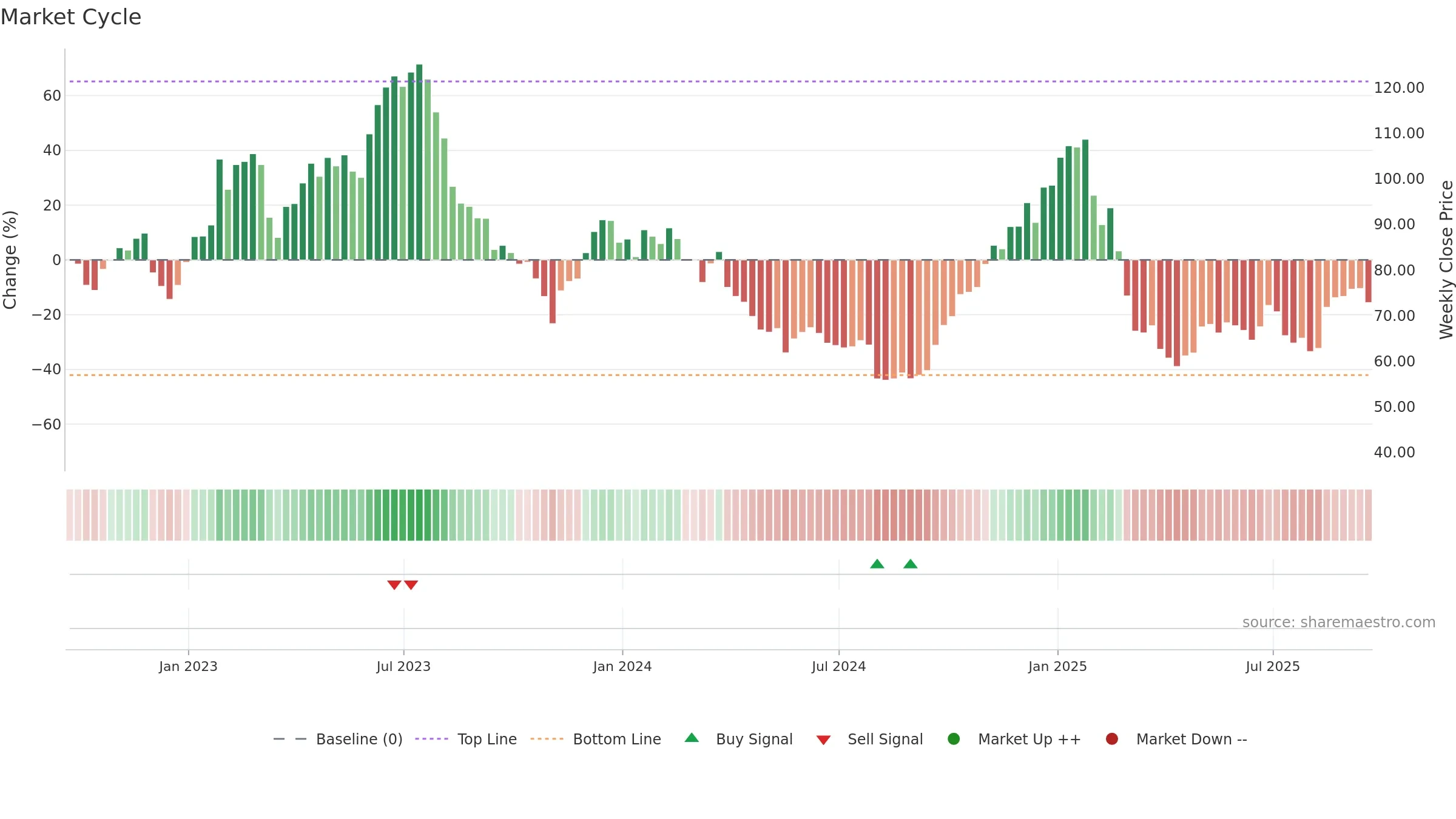Click the '70.00' price axis label
1456x819 pixels.
point(1395,315)
